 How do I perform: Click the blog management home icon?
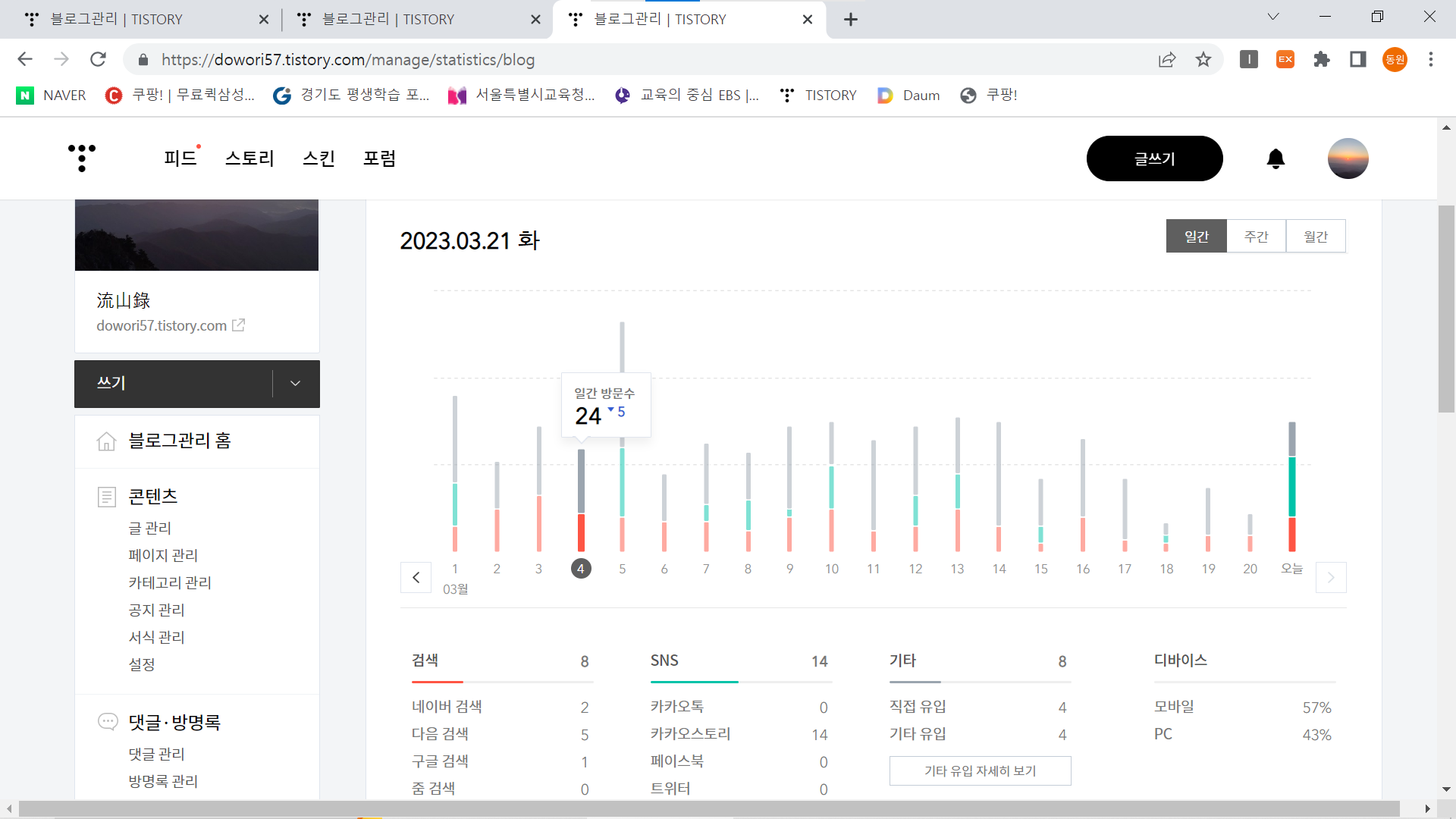[x=107, y=441]
